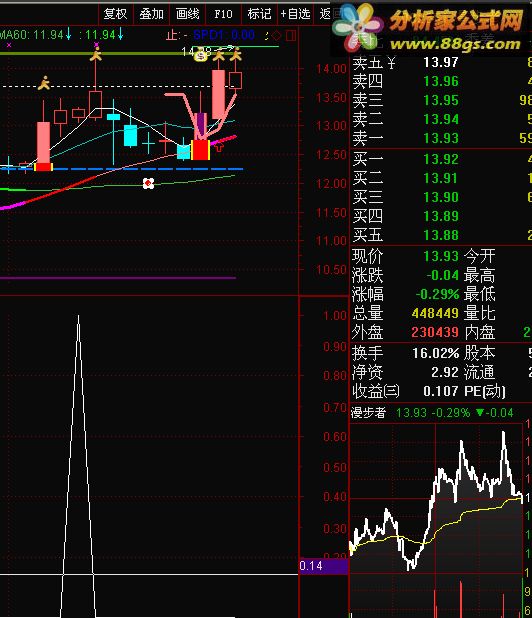Click the cyan down arrow after MA60 value
The height and width of the screenshot is (618, 532).
69,34
